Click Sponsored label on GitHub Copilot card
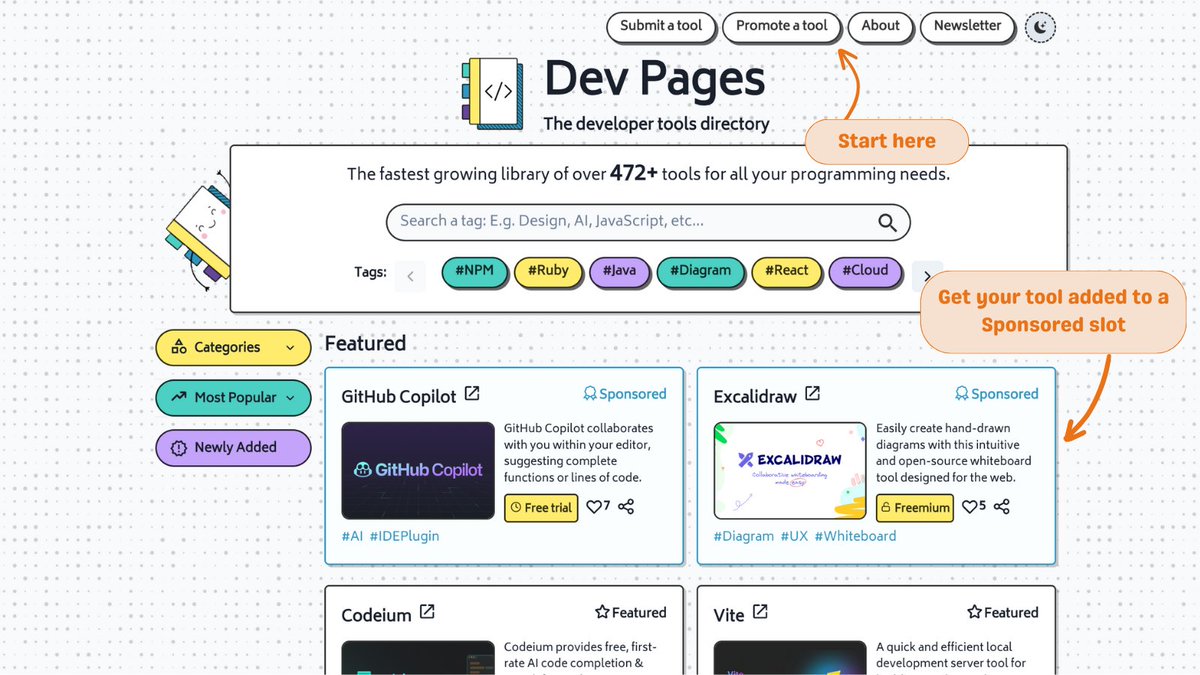Viewport: 1200px width, 675px height. click(625, 394)
